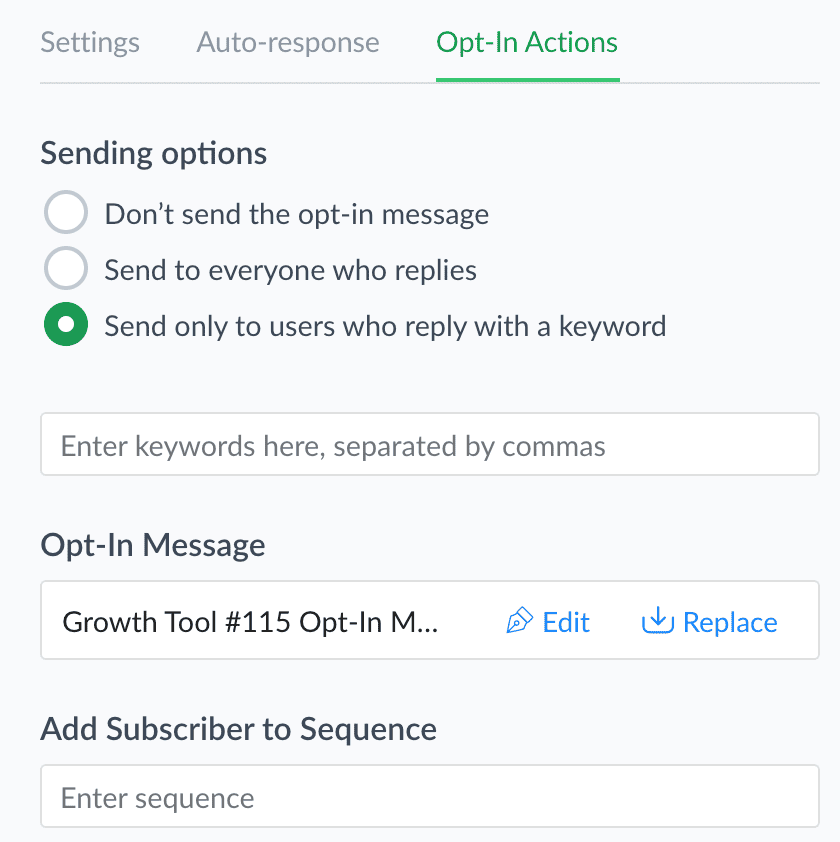Screen dimensions: 840x842
Task: Open the Auto-response tab
Action: 288,42
